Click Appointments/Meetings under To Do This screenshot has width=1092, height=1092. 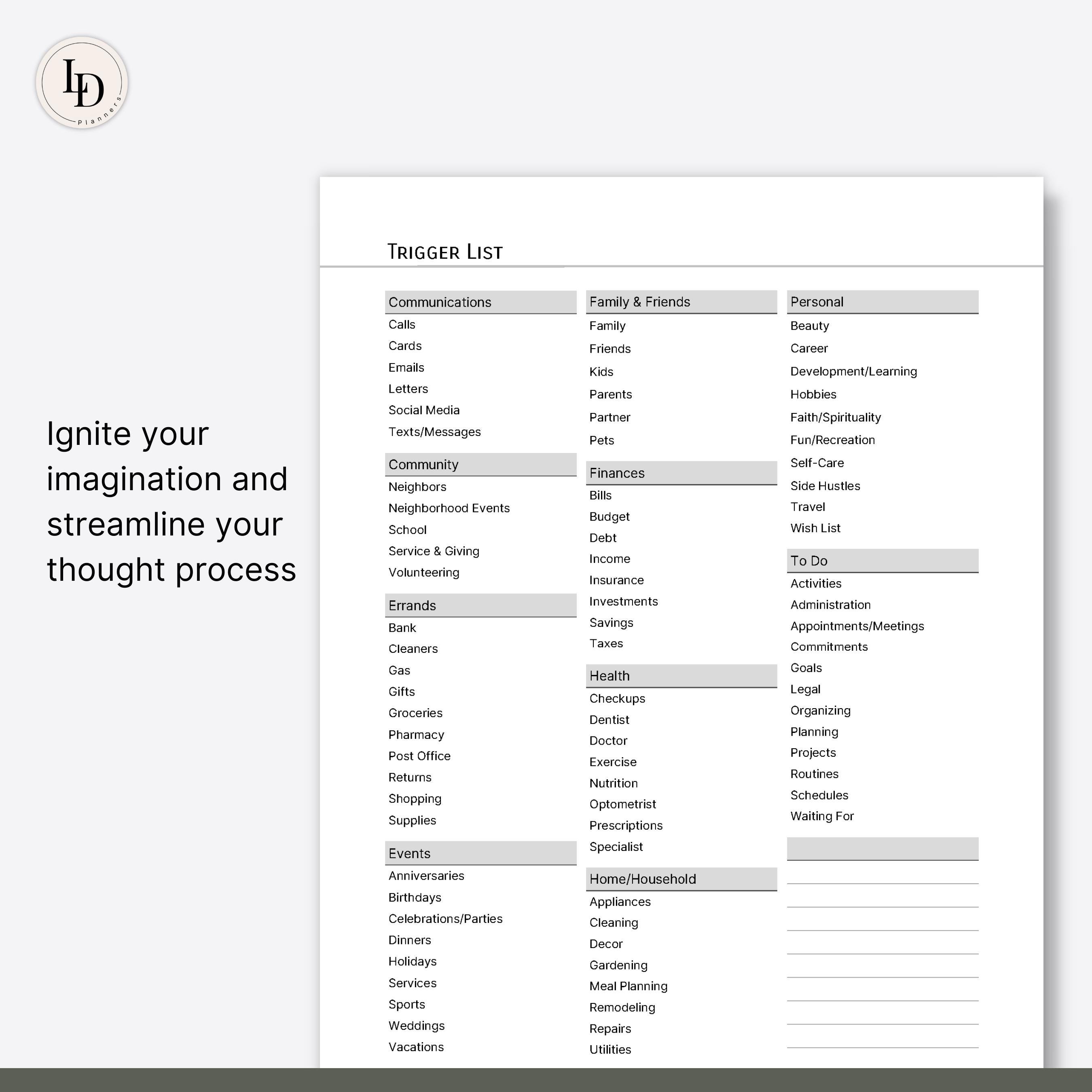point(857,626)
